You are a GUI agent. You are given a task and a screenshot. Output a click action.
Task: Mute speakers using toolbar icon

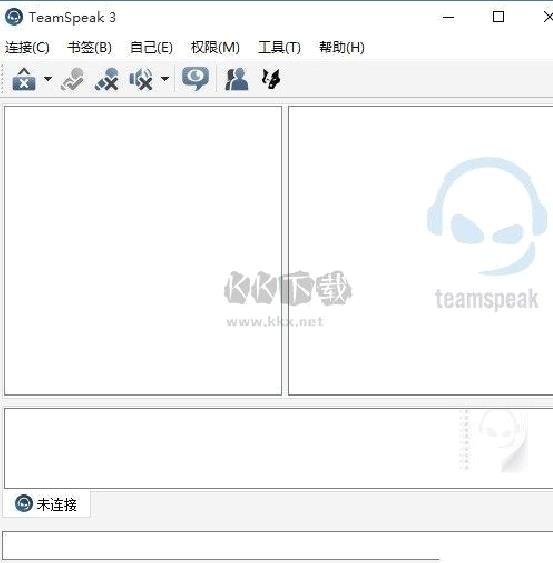[141, 79]
